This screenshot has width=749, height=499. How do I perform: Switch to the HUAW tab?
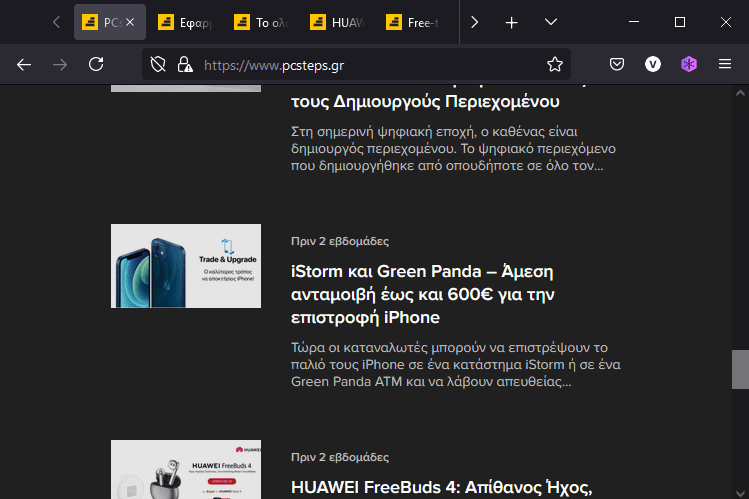tap(337, 22)
